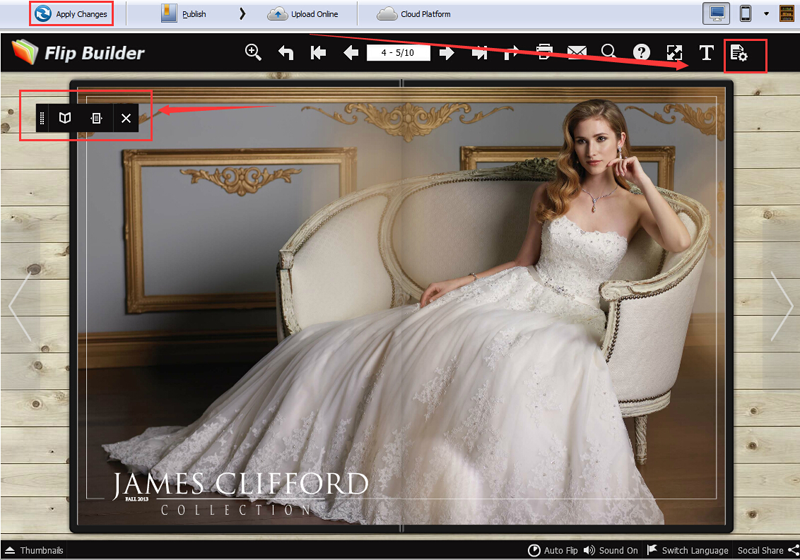
Task: Open Upload Online
Action: (x=303, y=14)
